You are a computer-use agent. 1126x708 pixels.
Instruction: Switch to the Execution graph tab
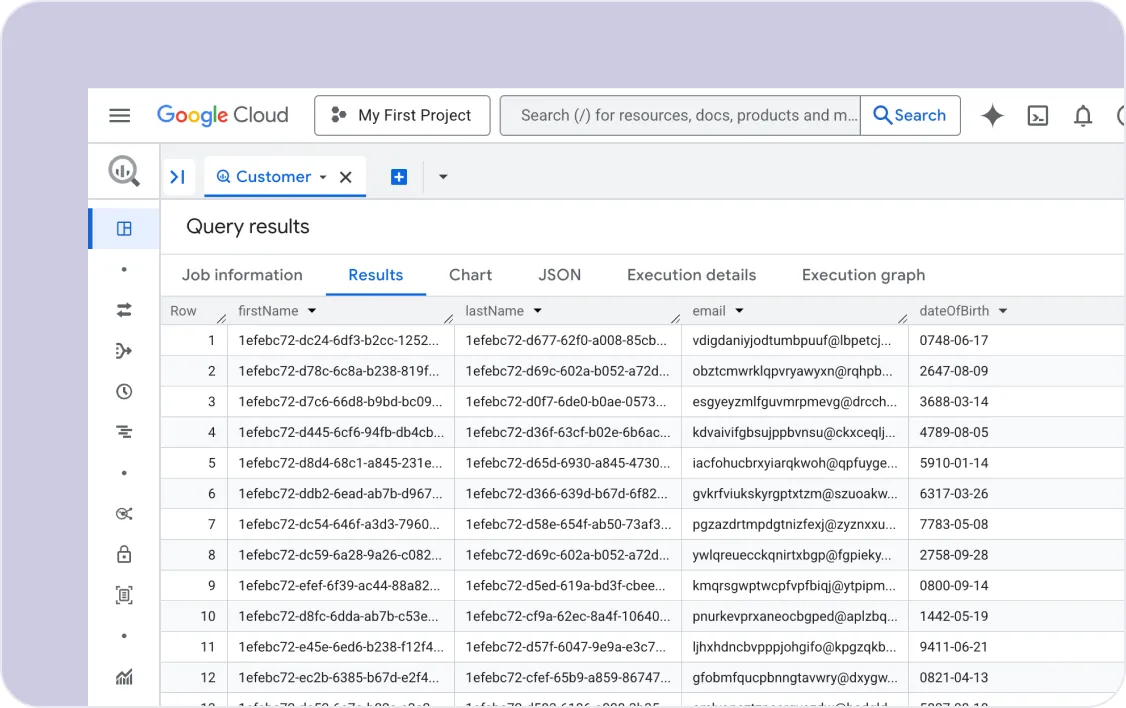(863, 275)
